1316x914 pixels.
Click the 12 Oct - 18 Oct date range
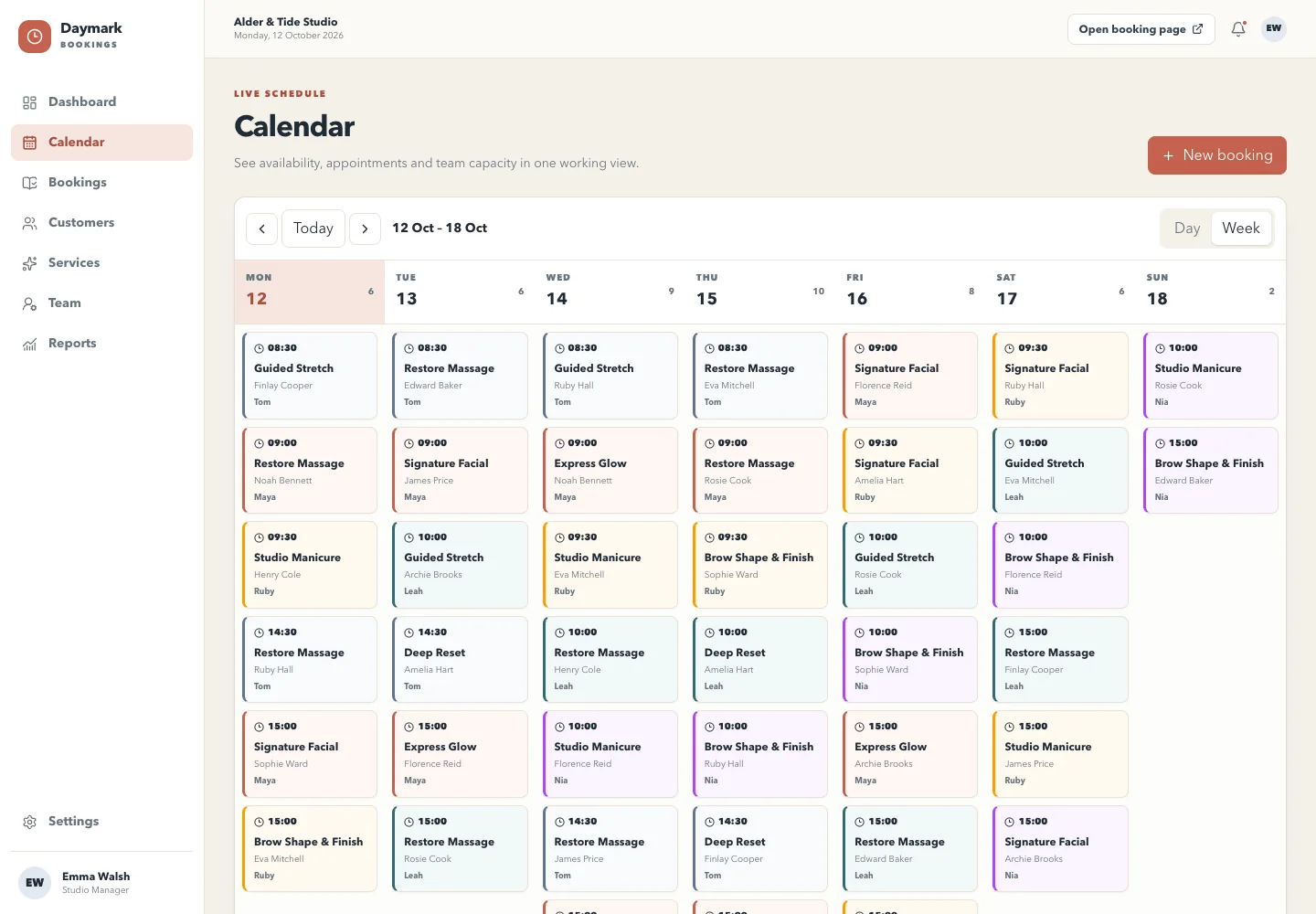point(440,228)
